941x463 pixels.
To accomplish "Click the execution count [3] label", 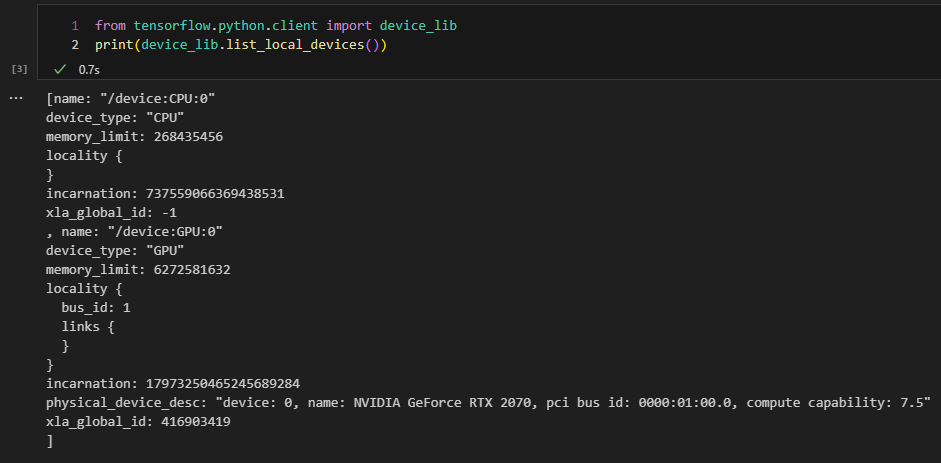I will 19,70.
